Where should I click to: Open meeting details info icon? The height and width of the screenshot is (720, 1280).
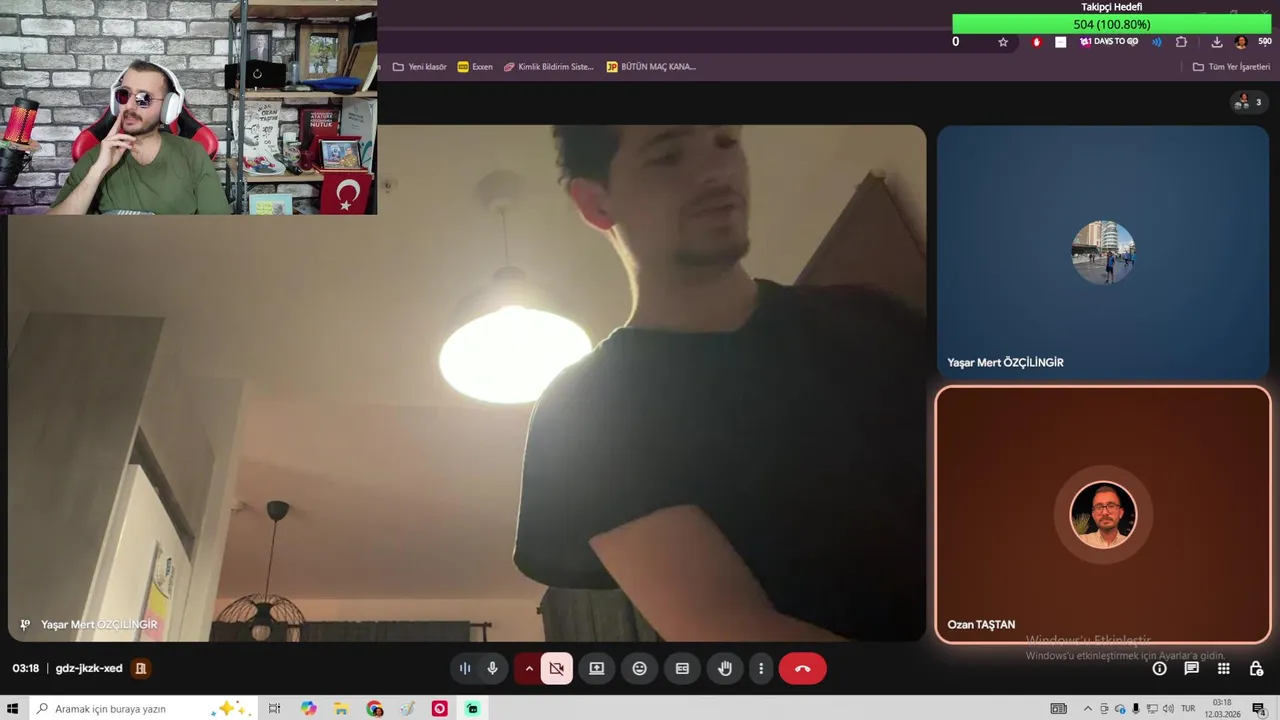click(1159, 668)
